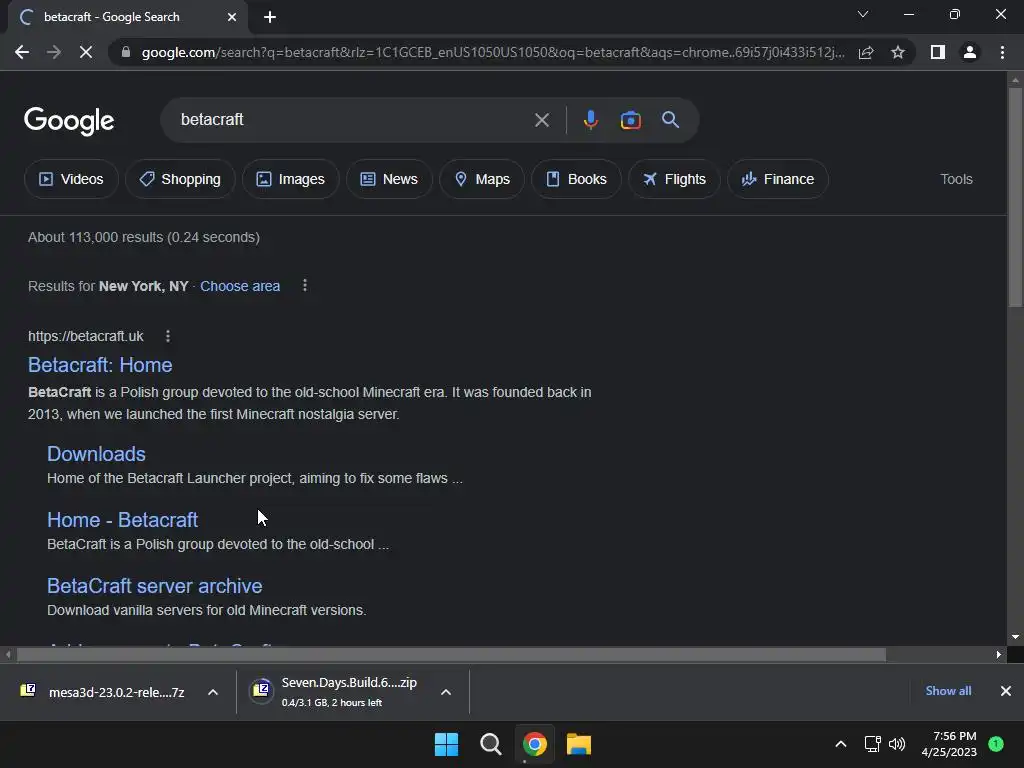Open Windows taskbar search
Viewport: 1024px width, 768px height.
tap(490, 744)
